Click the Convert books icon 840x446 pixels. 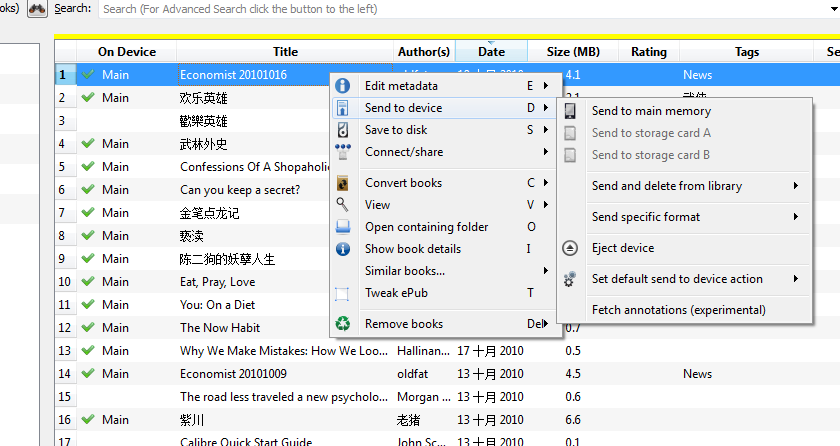click(x=342, y=183)
